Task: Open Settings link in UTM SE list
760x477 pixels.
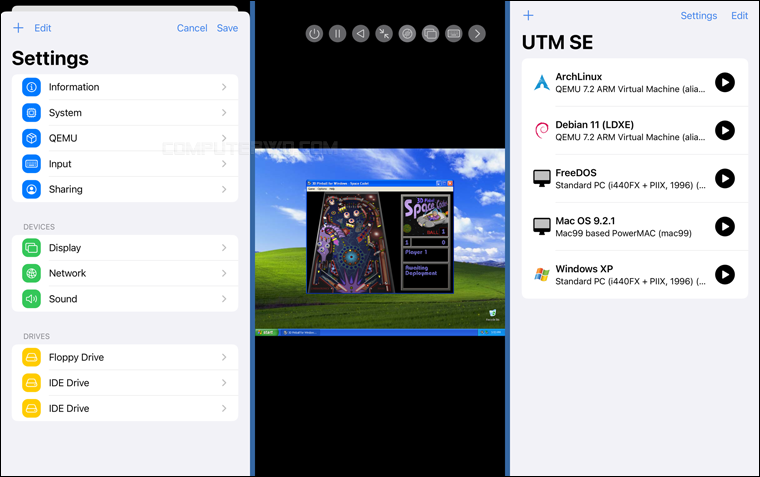Action: 698,16
